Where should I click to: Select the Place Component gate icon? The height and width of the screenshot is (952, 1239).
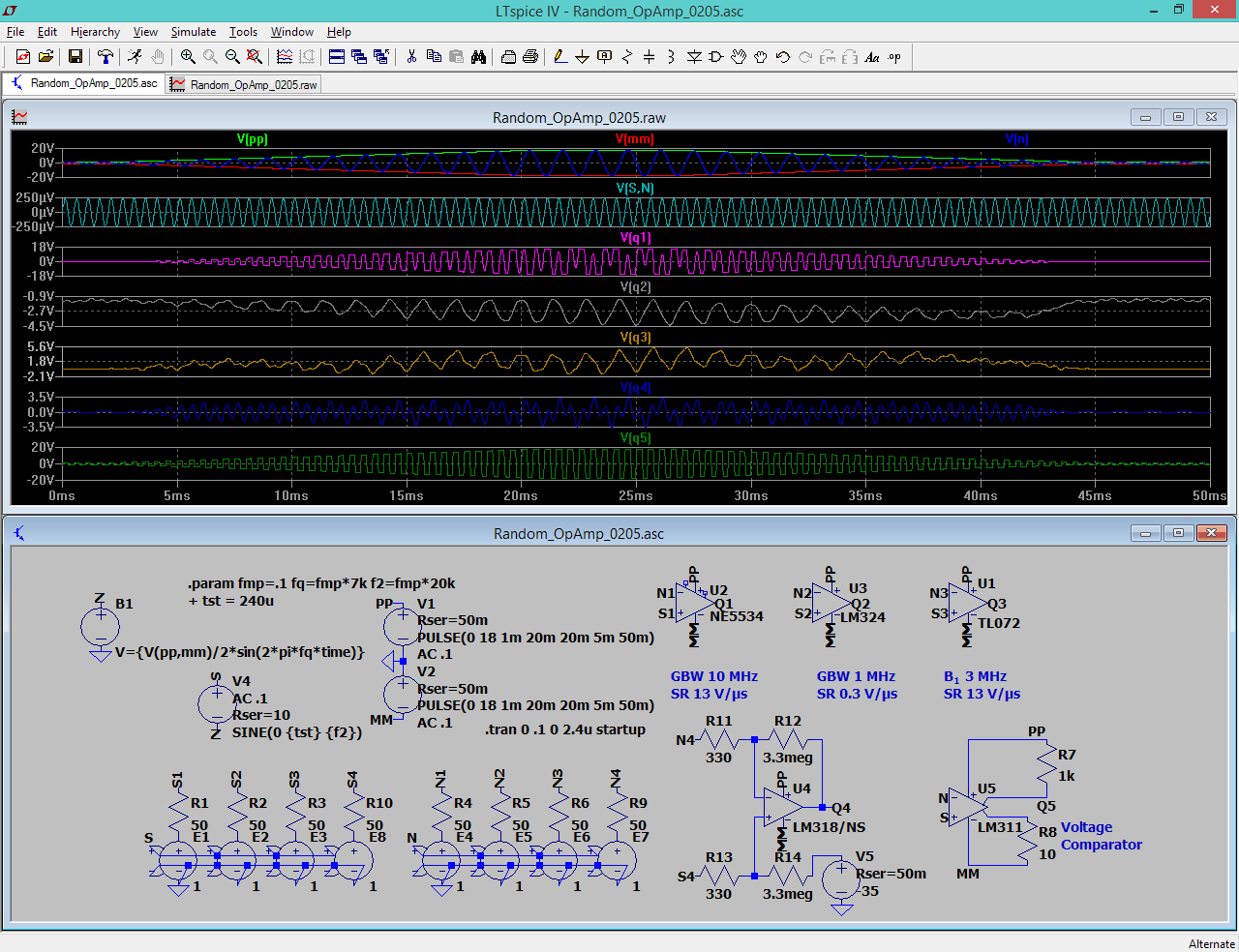pyautogui.click(x=716, y=57)
